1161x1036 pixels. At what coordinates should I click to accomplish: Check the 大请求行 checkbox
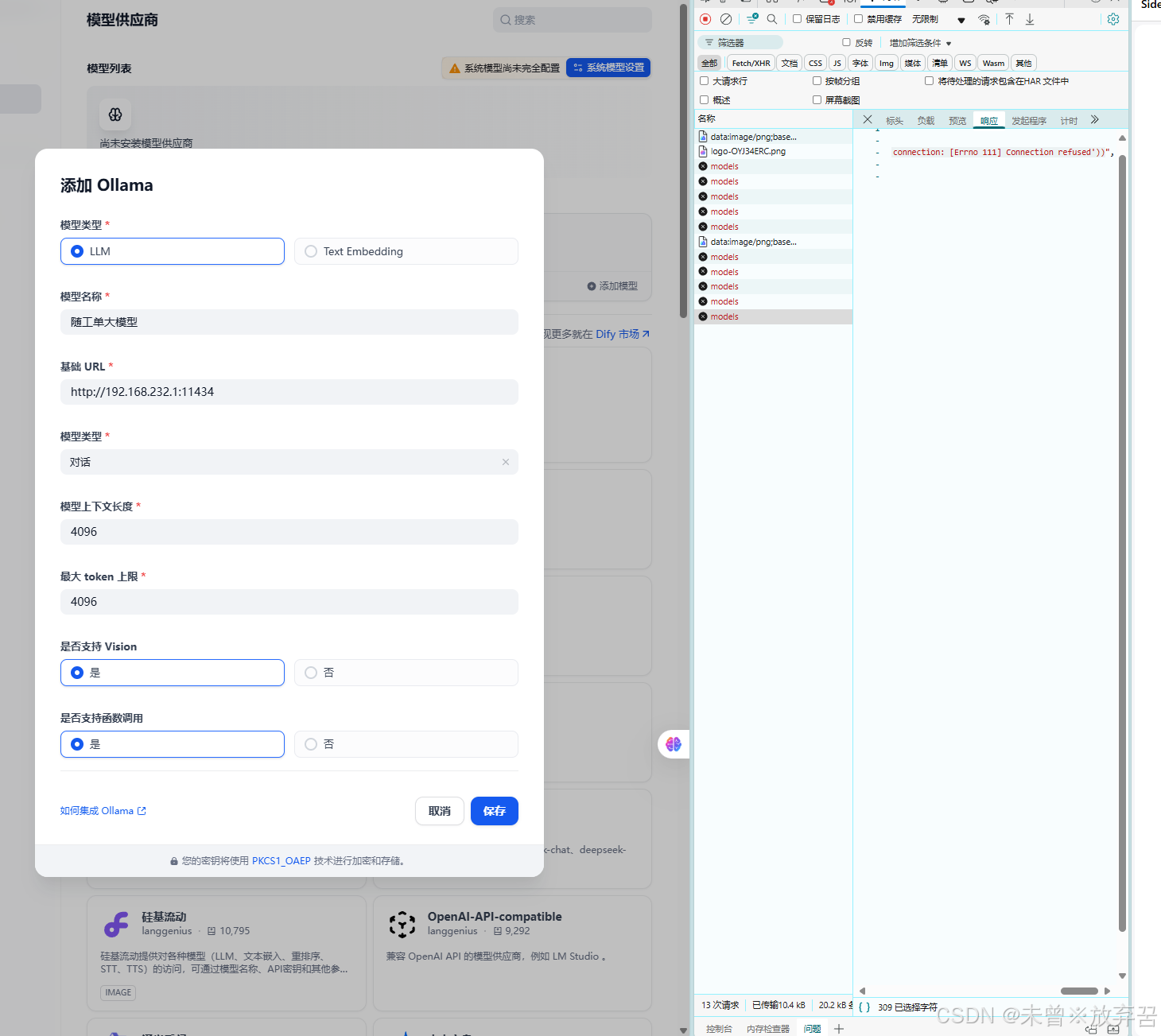pyautogui.click(x=704, y=81)
